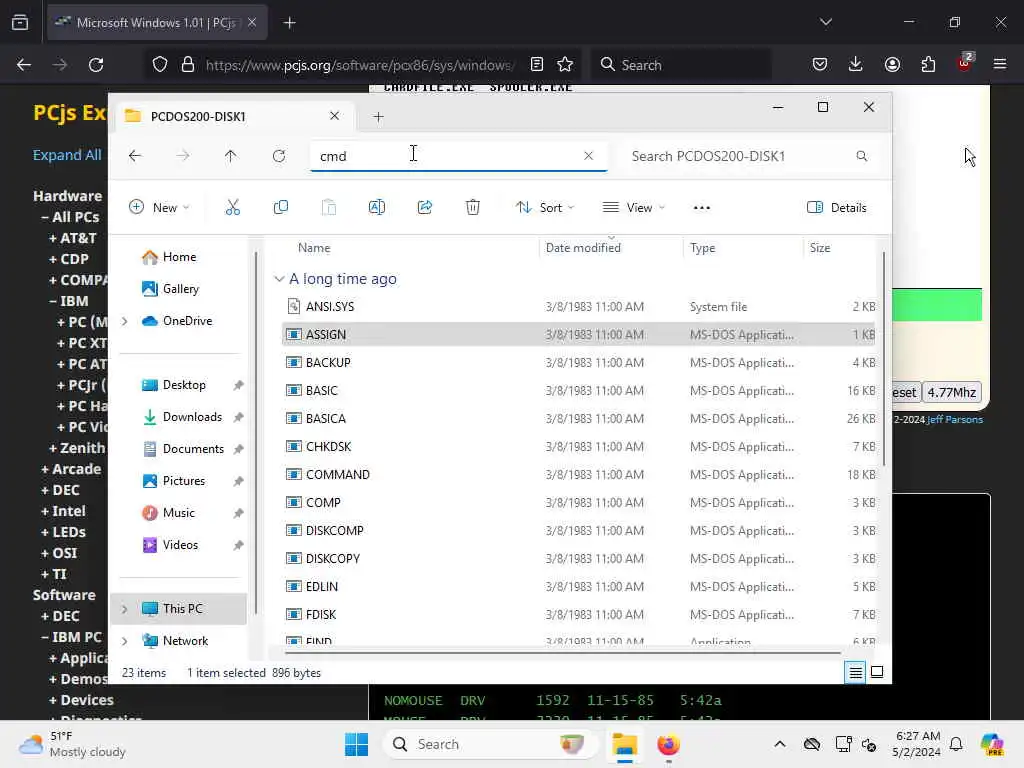
Task: Click the Jeff Parsons link
Action: click(955, 419)
